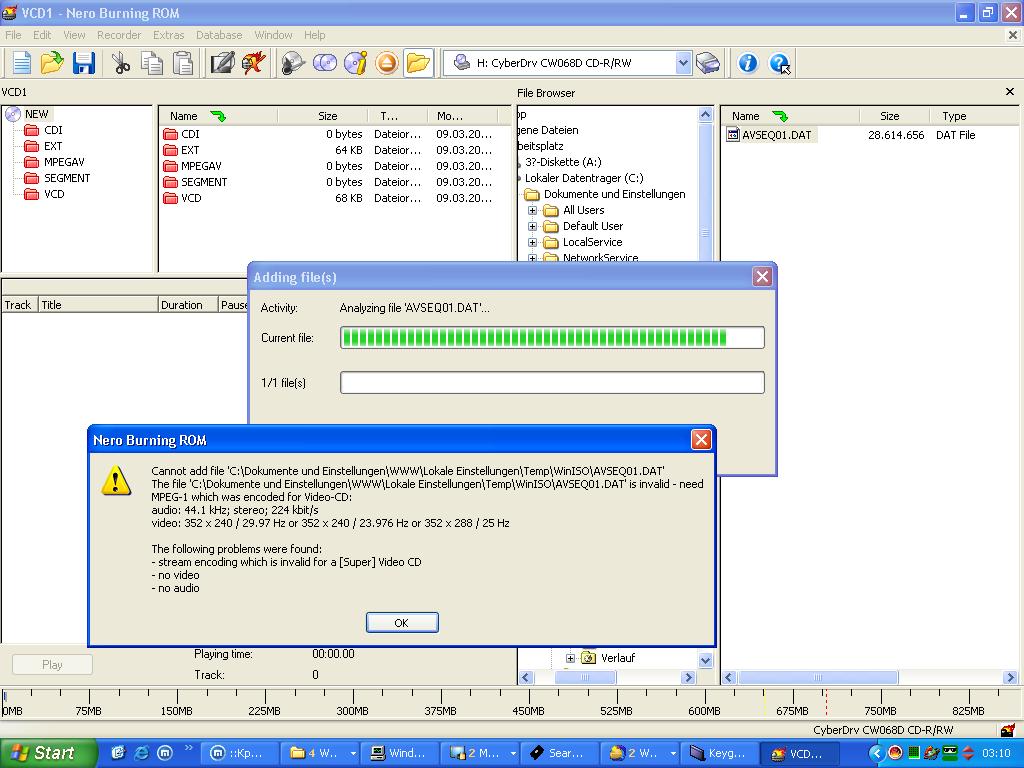The image size is (1024, 768).
Task: Click the Paste clipboard icon
Action: coord(183,63)
